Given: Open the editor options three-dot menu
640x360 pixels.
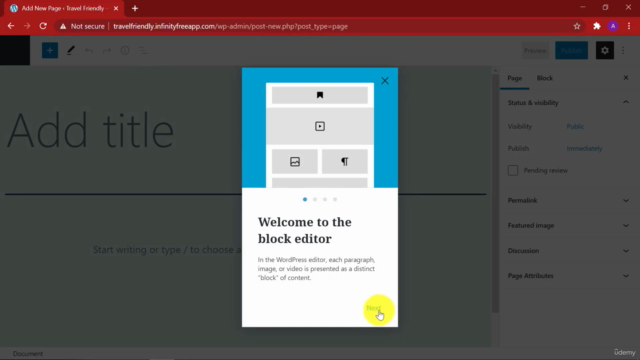Looking at the screenshot, I should pyautogui.click(x=623, y=51).
